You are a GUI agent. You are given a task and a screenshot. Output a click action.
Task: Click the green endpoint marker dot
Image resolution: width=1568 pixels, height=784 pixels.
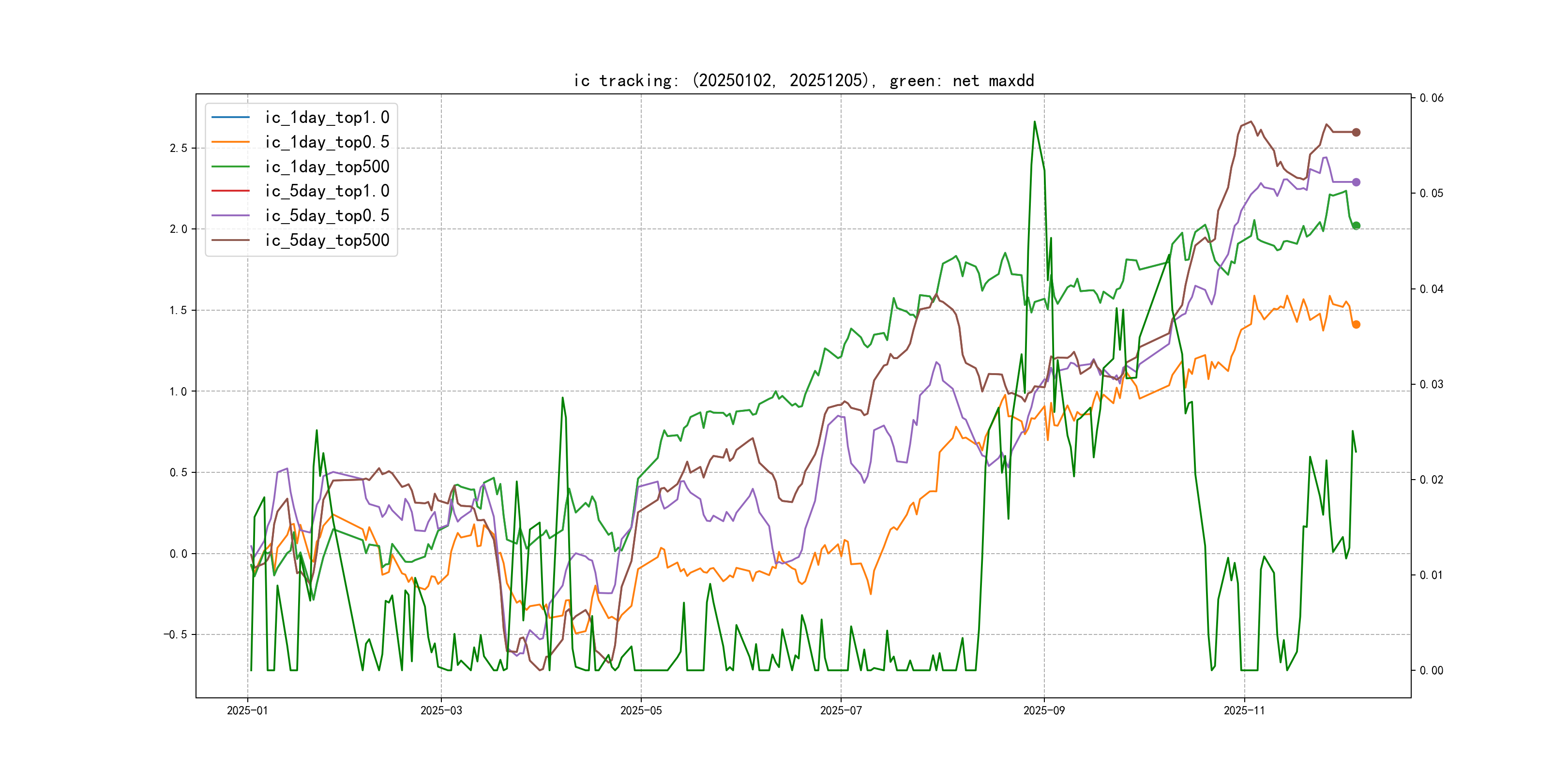pyautogui.click(x=1356, y=226)
